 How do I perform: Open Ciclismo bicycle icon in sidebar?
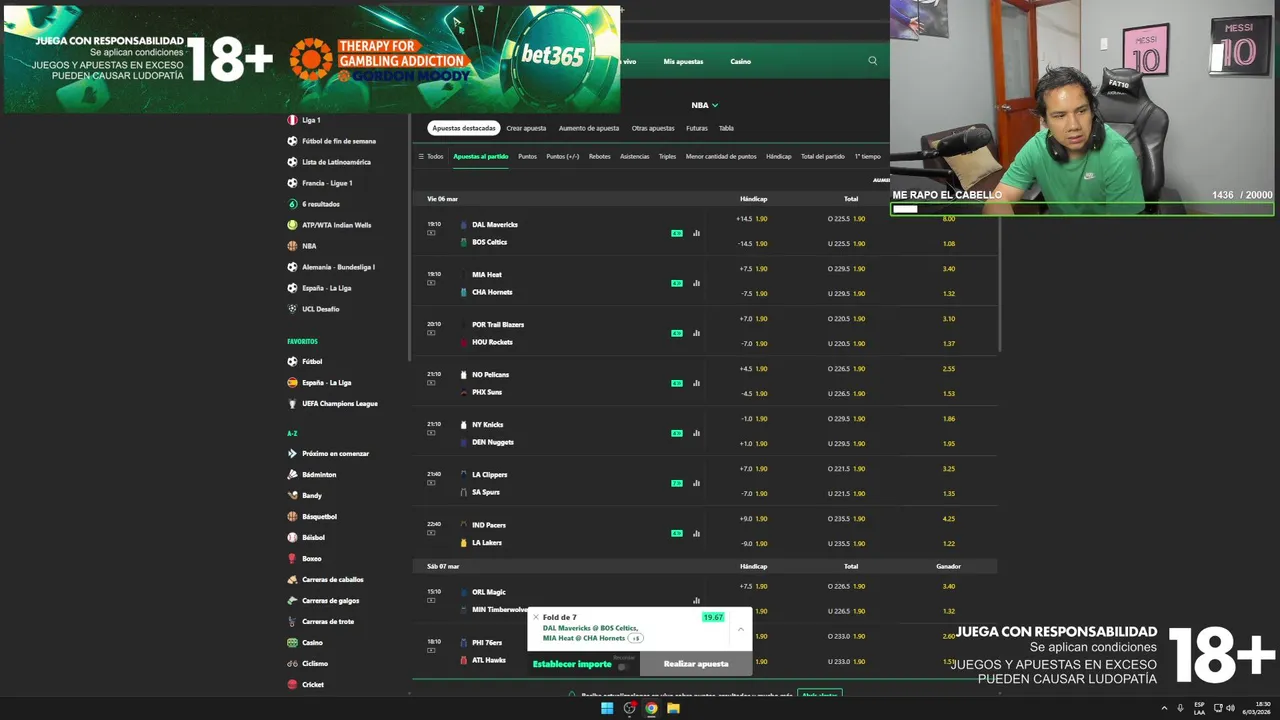292,663
